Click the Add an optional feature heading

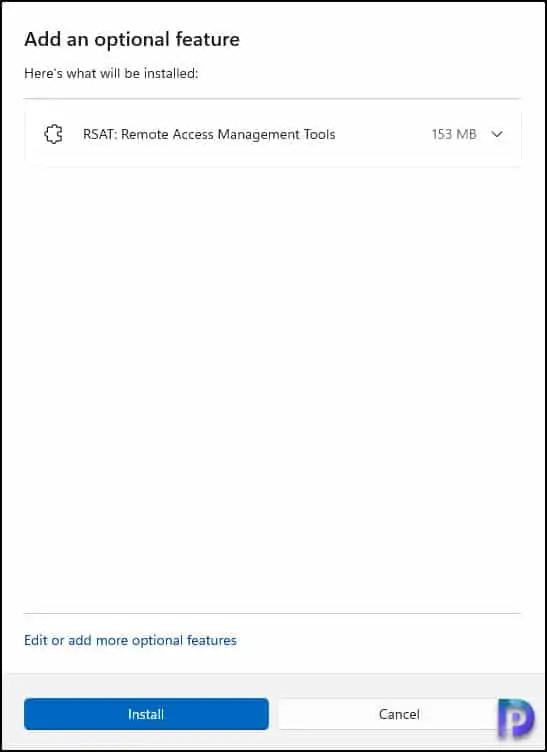[132, 39]
